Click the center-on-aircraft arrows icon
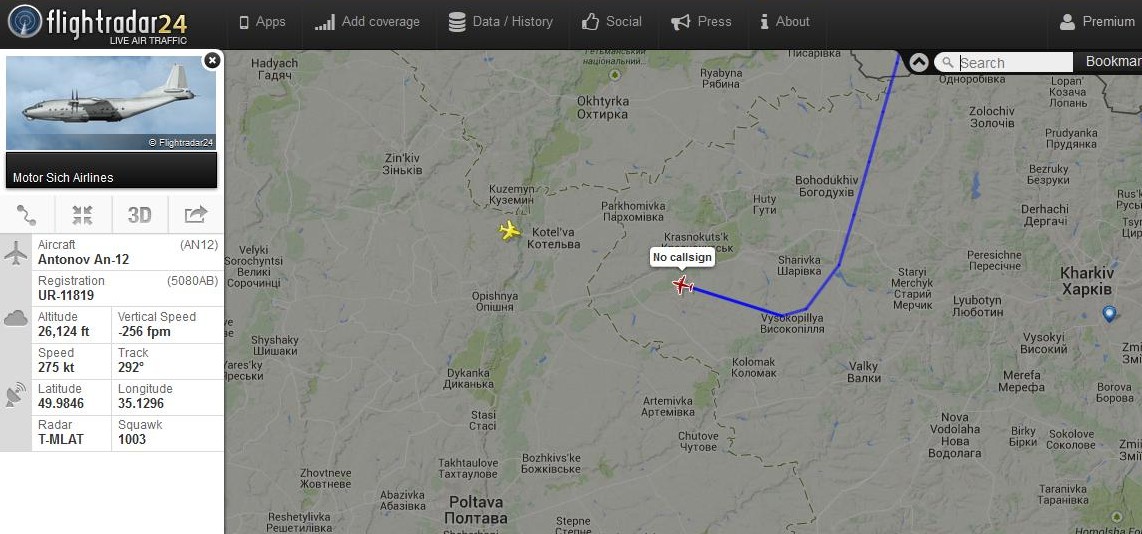The width and height of the screenshot is (1142, 534). [83, 214]
